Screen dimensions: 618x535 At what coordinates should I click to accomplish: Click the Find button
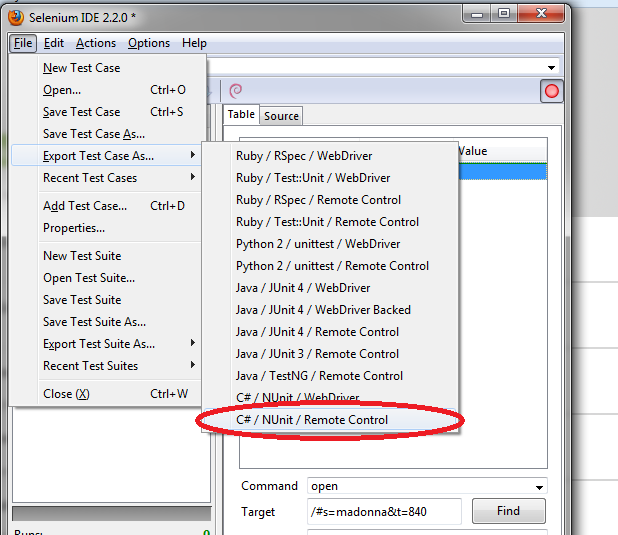tap(508, 511)
